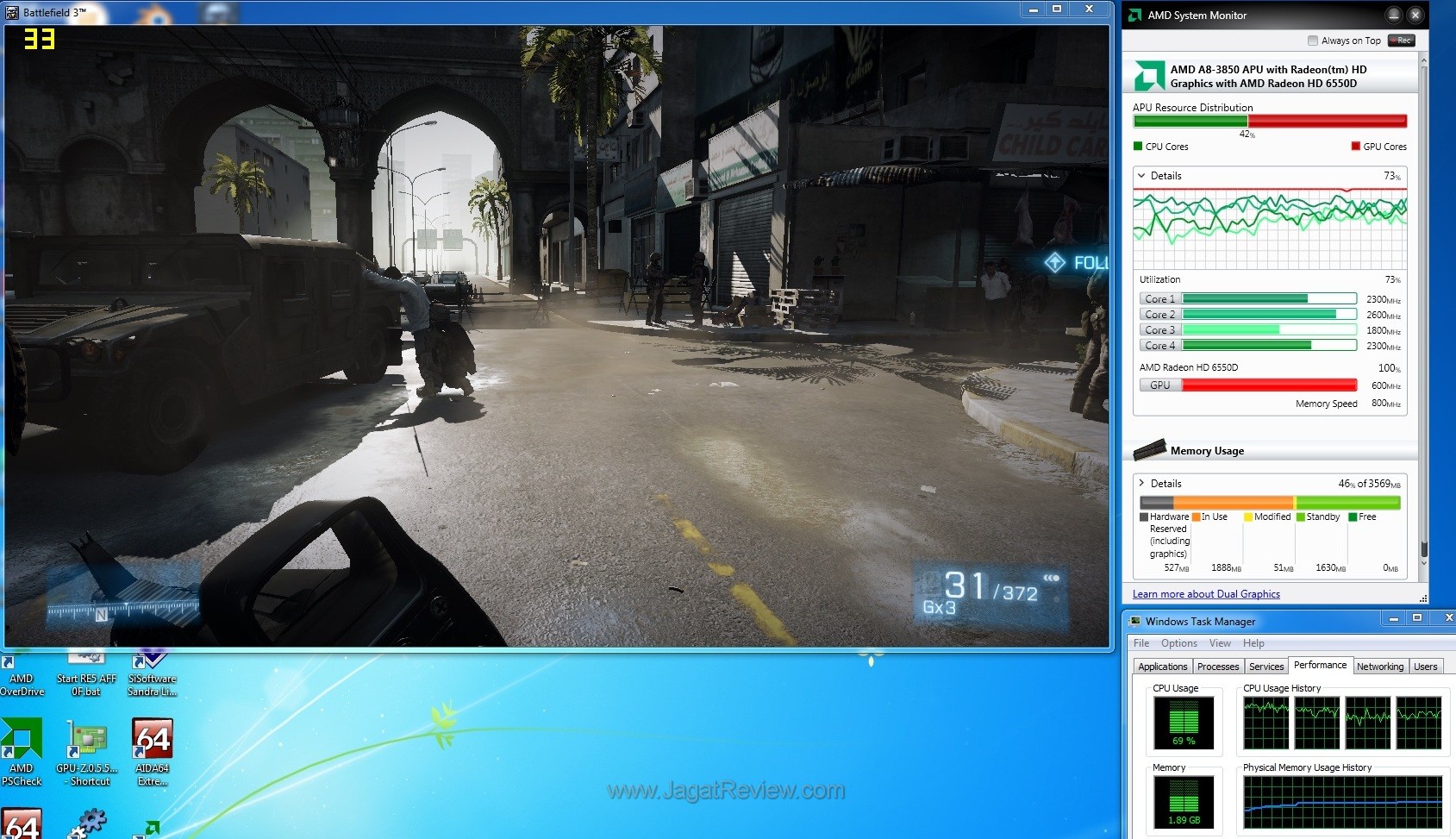Viewport: 1456px width, 839px height.
Task: Launch the AIDA64 Extreme desktop shortcut
Action: pyautogui.click(x=153, y=752)
